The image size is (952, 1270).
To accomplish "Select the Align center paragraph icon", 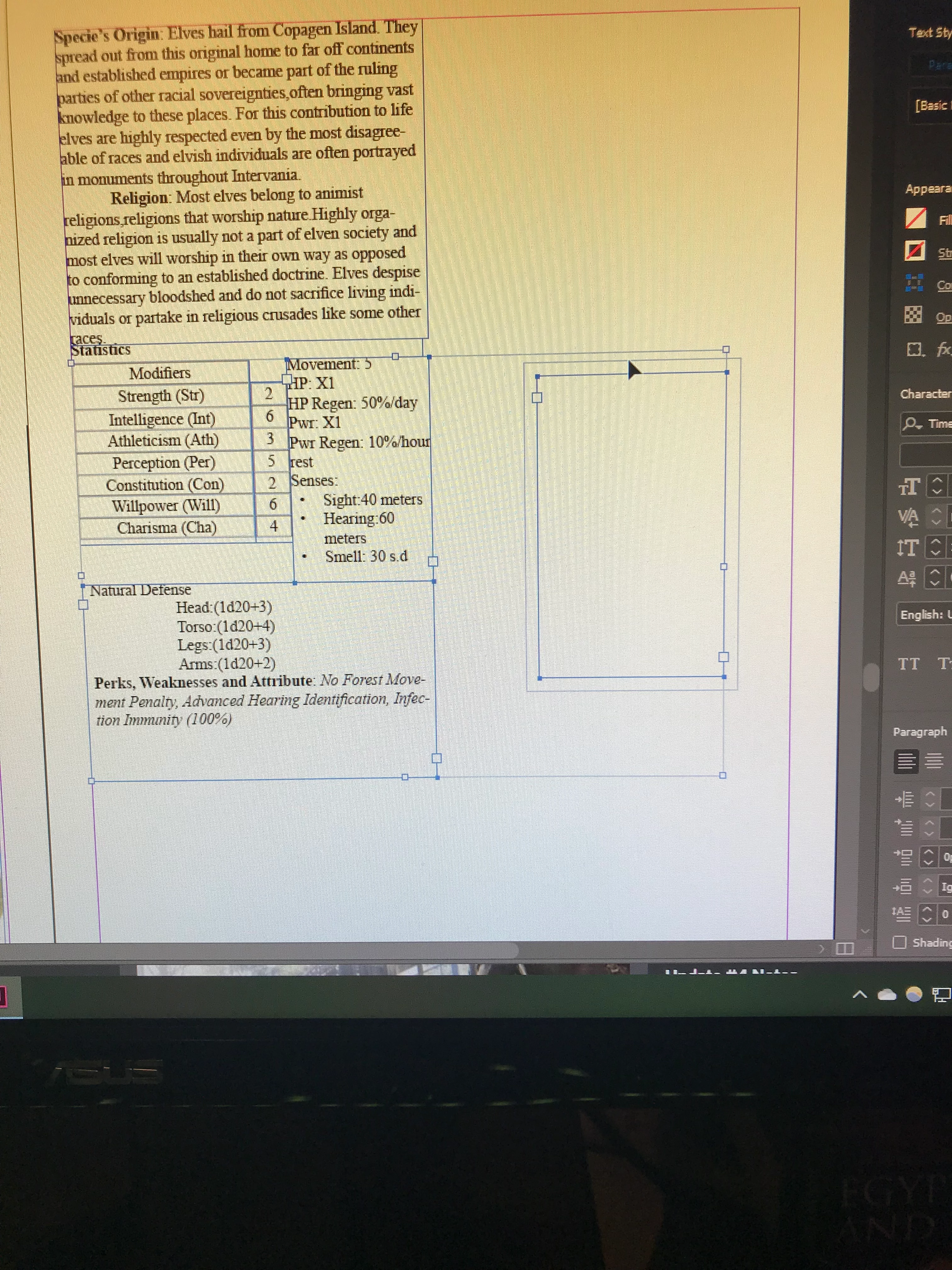I will tap(934, 762).
